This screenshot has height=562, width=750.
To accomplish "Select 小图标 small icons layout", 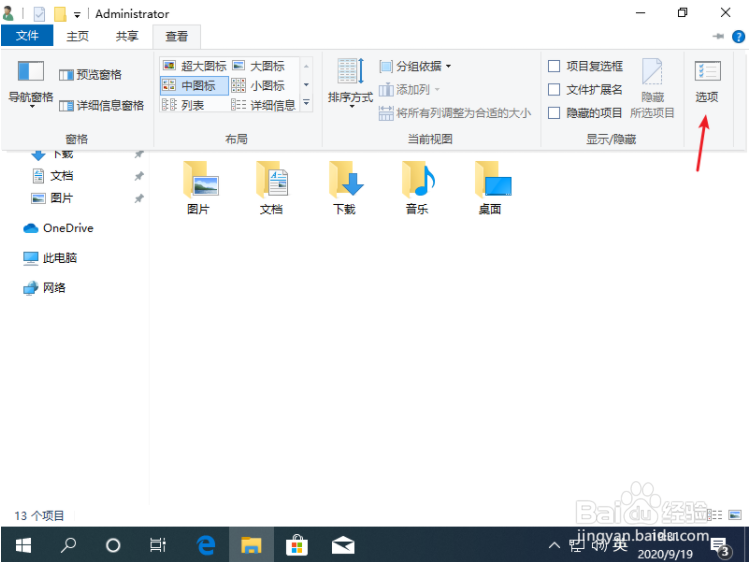I will 258,86.
